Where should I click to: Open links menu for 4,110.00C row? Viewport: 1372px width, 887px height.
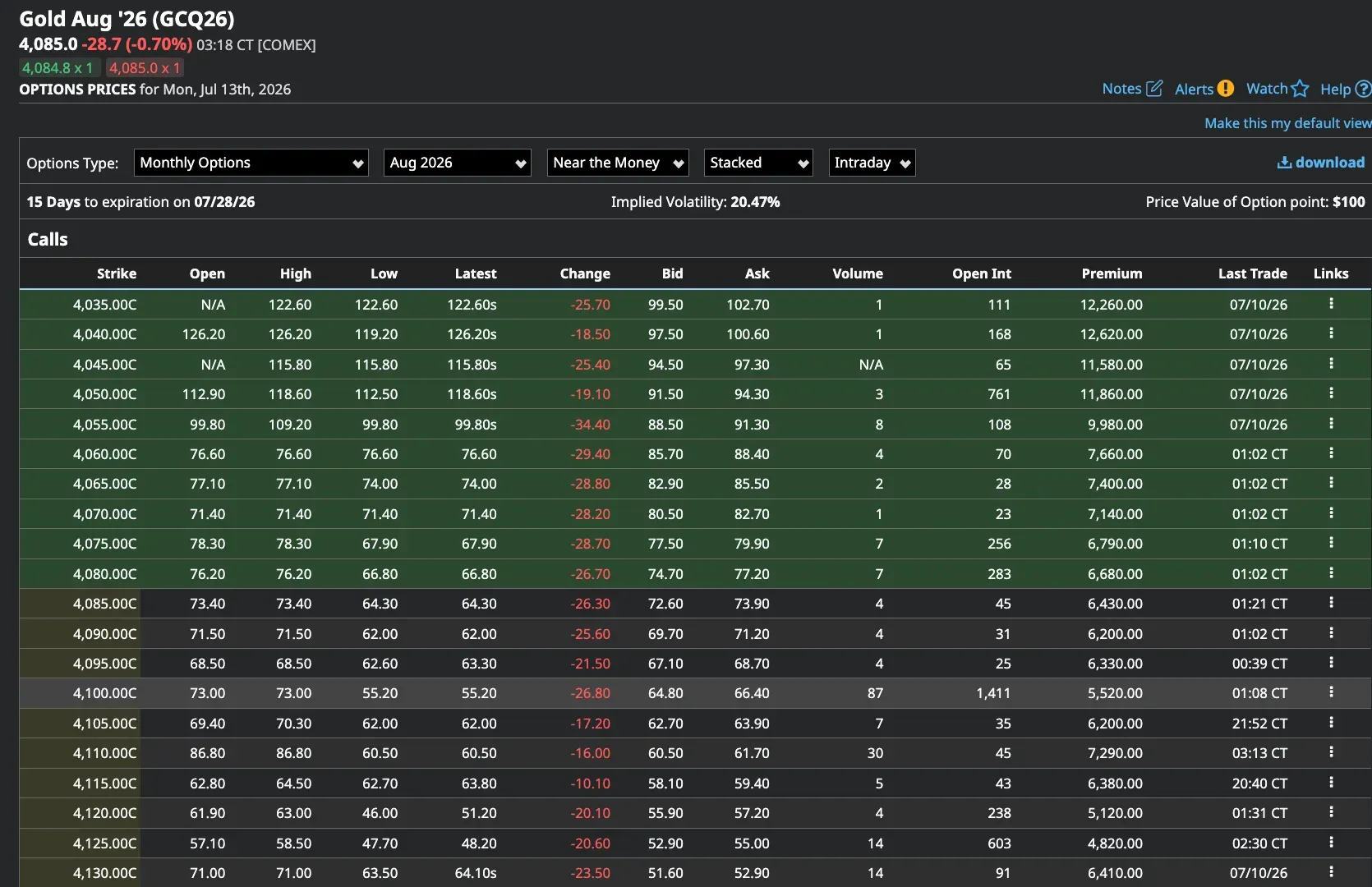[1331, 752]
